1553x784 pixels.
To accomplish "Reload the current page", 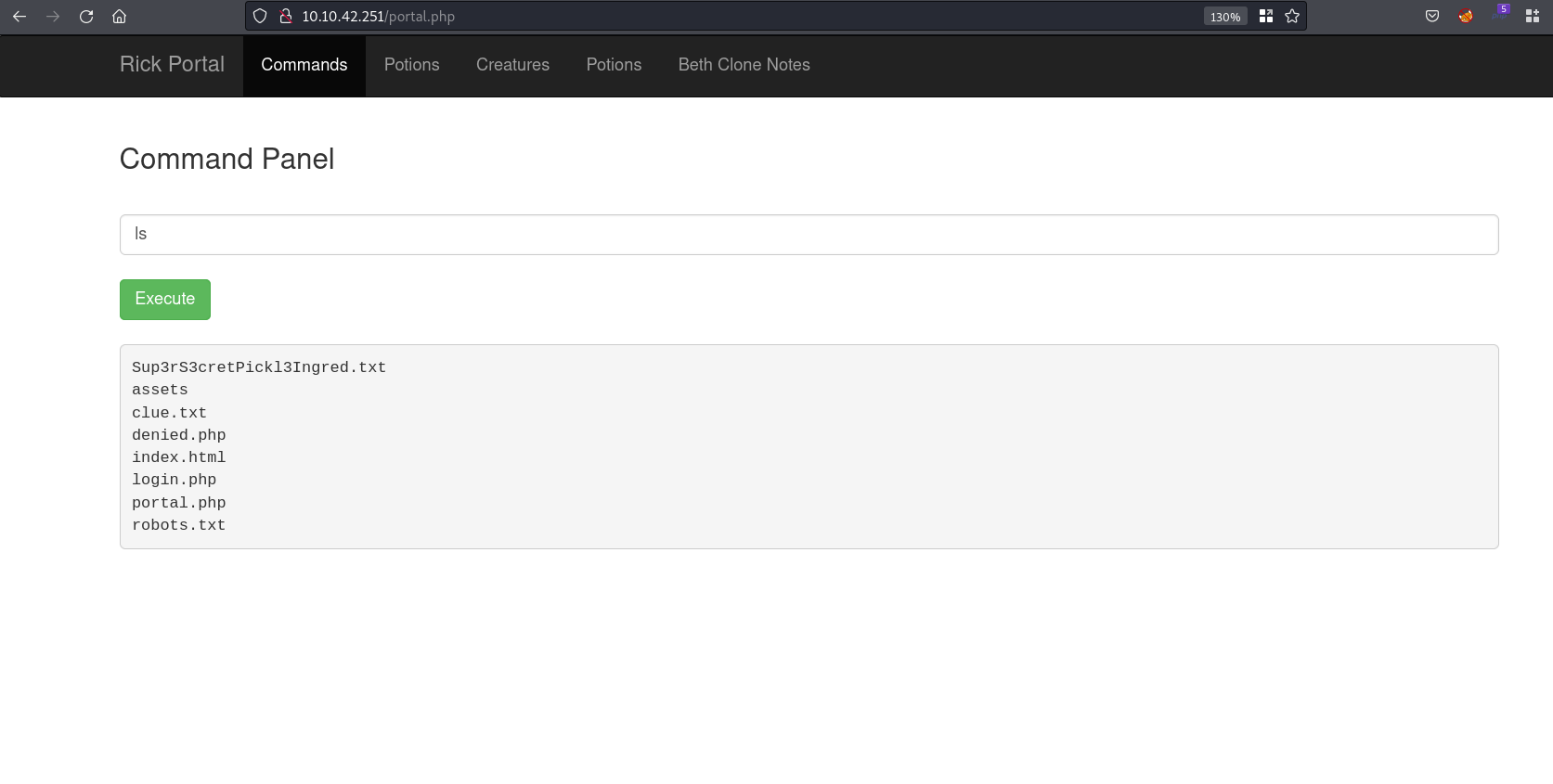I will point(86,17).
